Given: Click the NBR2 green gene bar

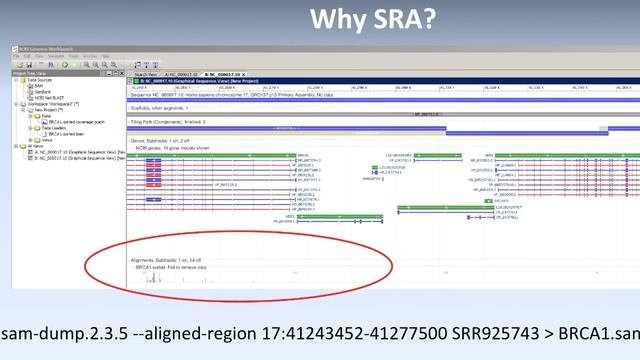Looking at the screenshot, I should coord(340,217).
